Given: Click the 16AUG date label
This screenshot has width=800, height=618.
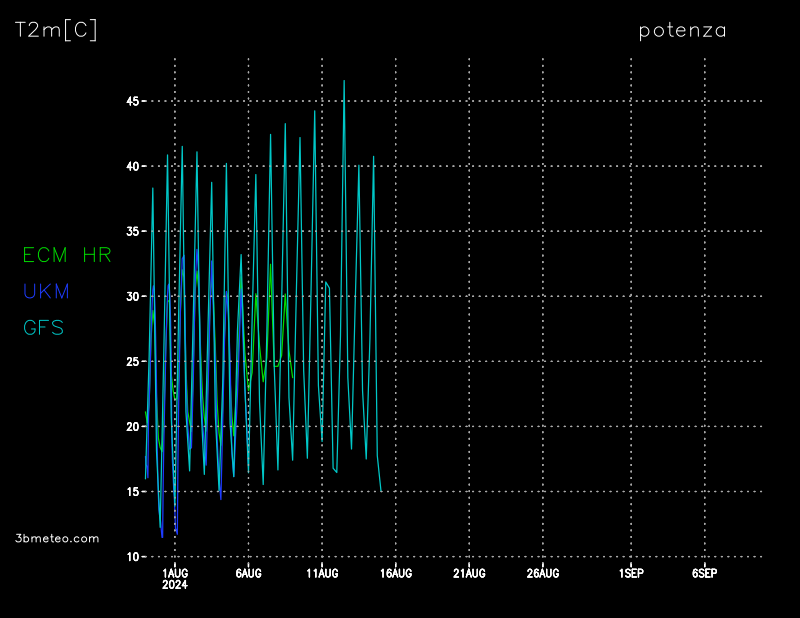Looking at the screenshot, I should [395, 573].
